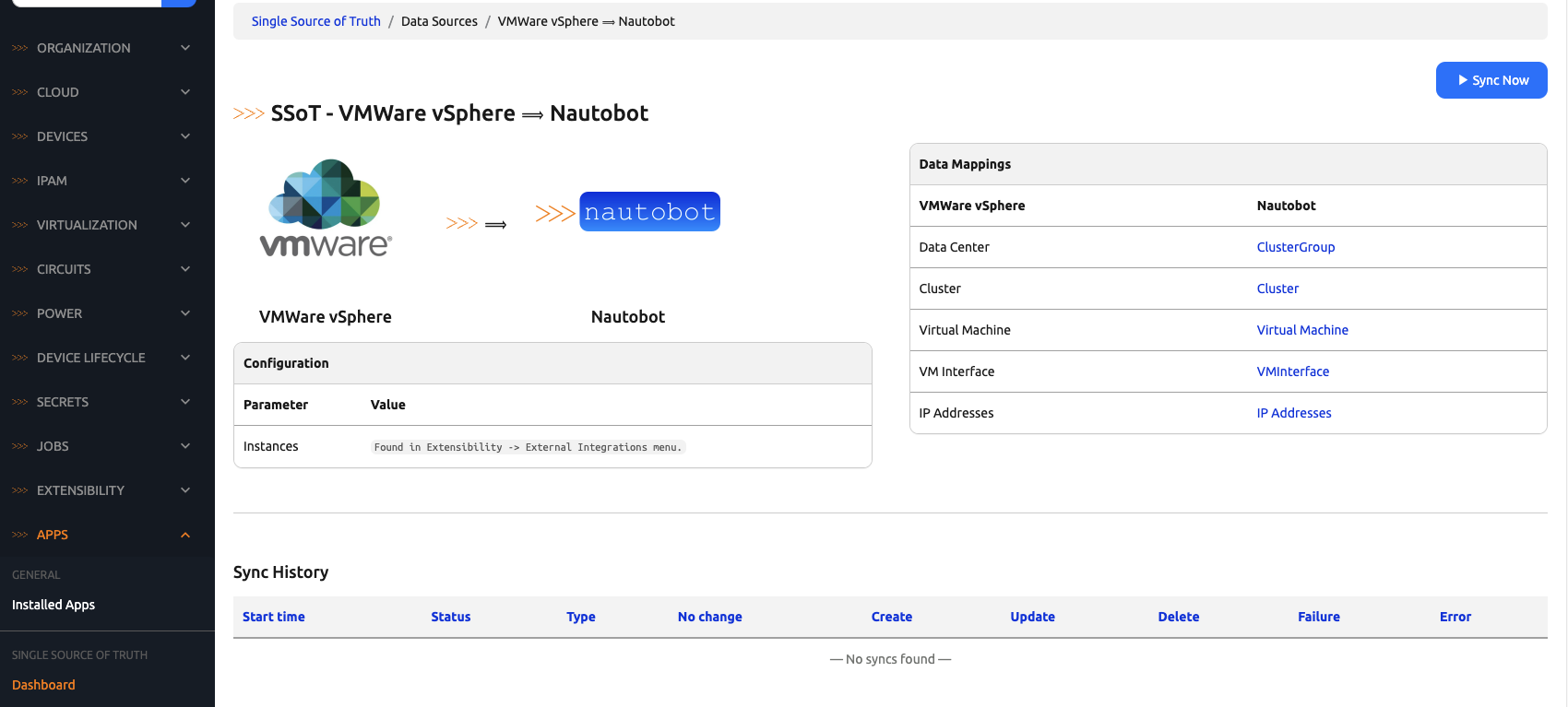Click the blue Nautobot logo badge
Screen dimensions: 1568x707
[x=649, y=212]
